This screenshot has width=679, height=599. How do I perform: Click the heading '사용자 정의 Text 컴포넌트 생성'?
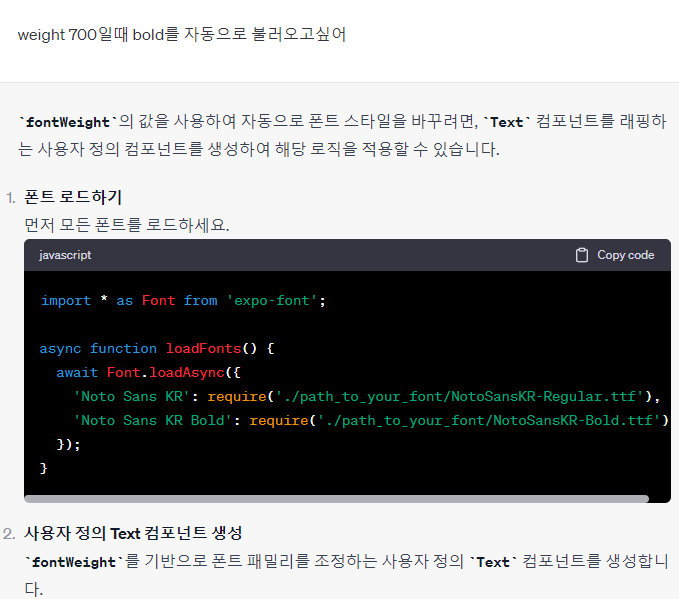coord(133,533)
